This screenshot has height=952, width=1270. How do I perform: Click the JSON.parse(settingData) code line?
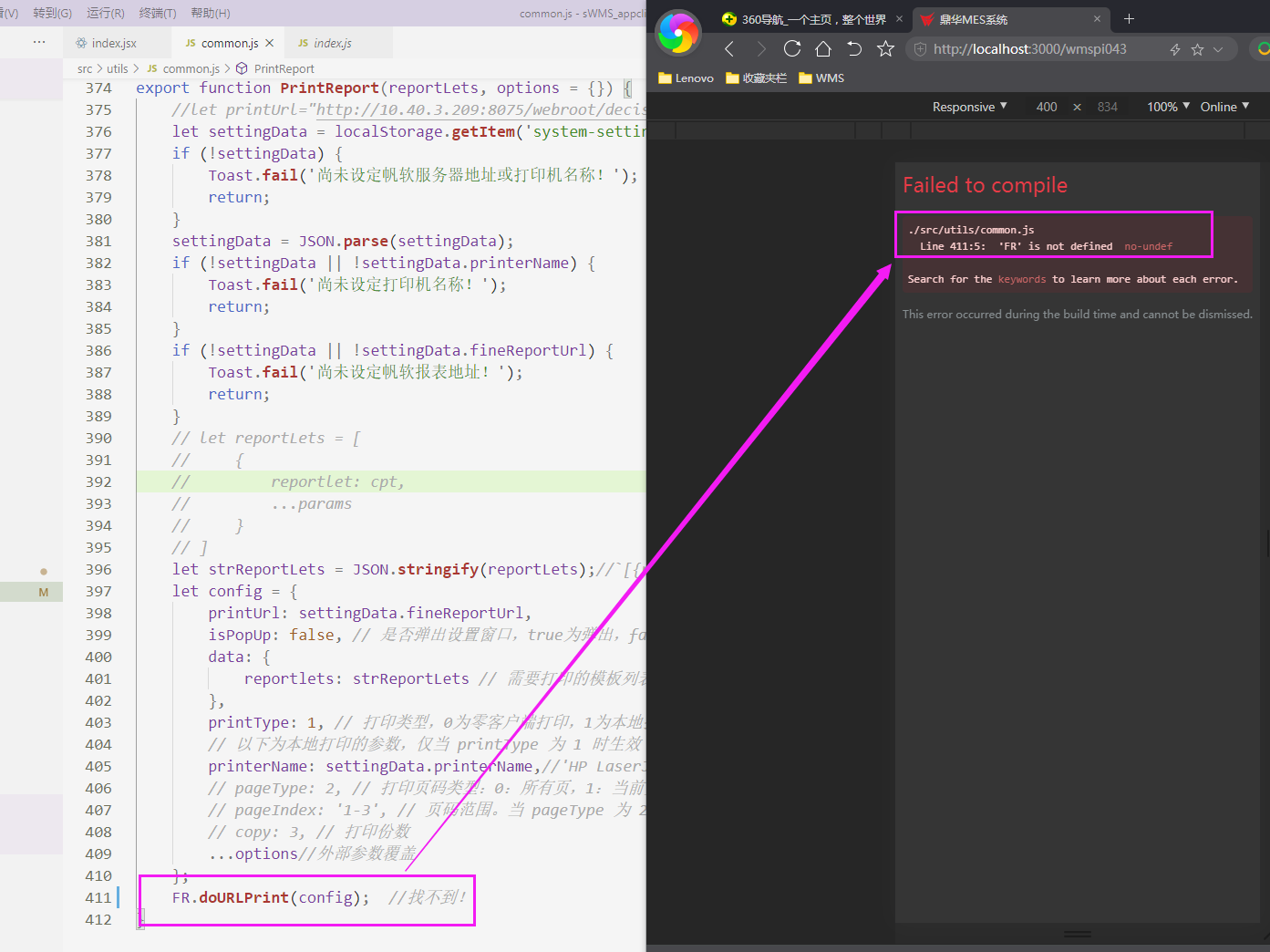[x=343, y=241]
